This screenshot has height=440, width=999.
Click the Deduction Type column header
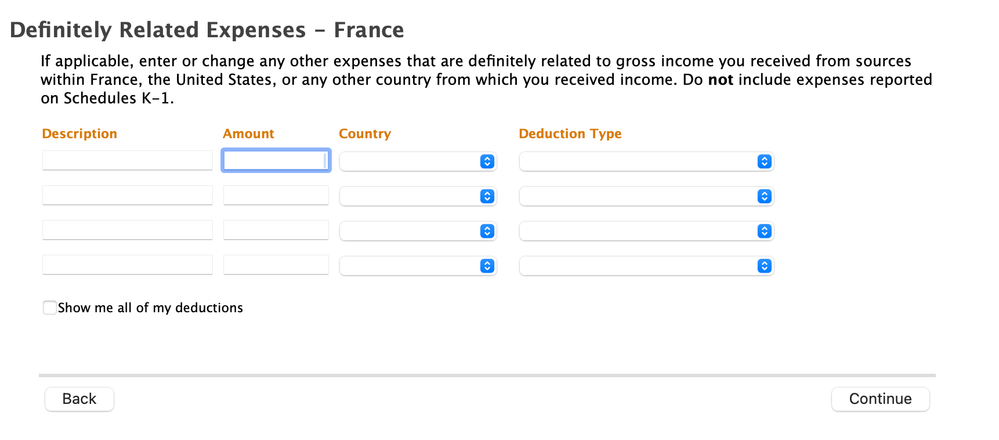click(570, 134)
